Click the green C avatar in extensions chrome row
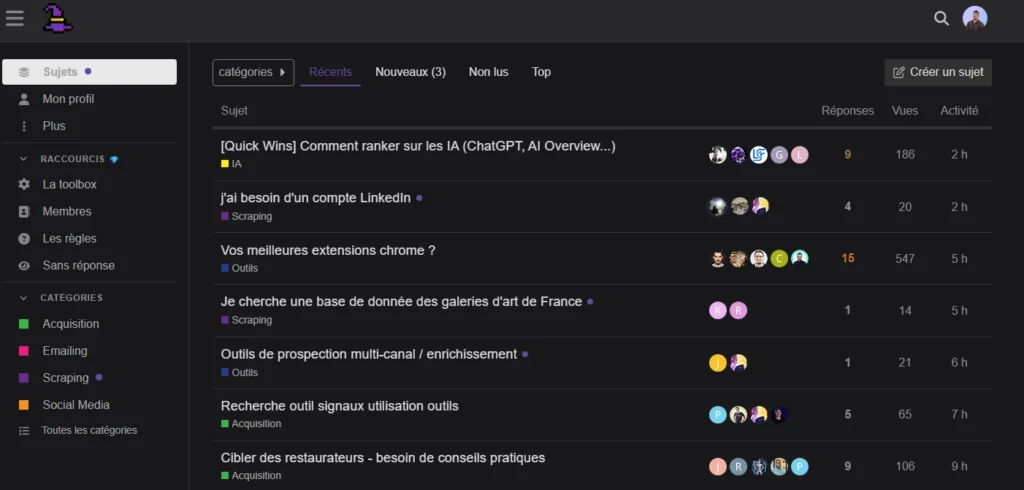The height and width of the screenshot is (490, 1024). click(x=779, y=259)
